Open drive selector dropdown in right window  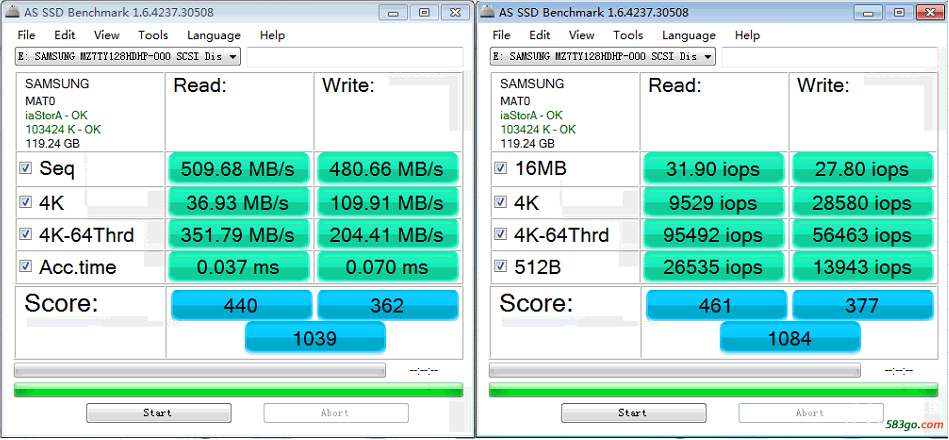[603, 57]
